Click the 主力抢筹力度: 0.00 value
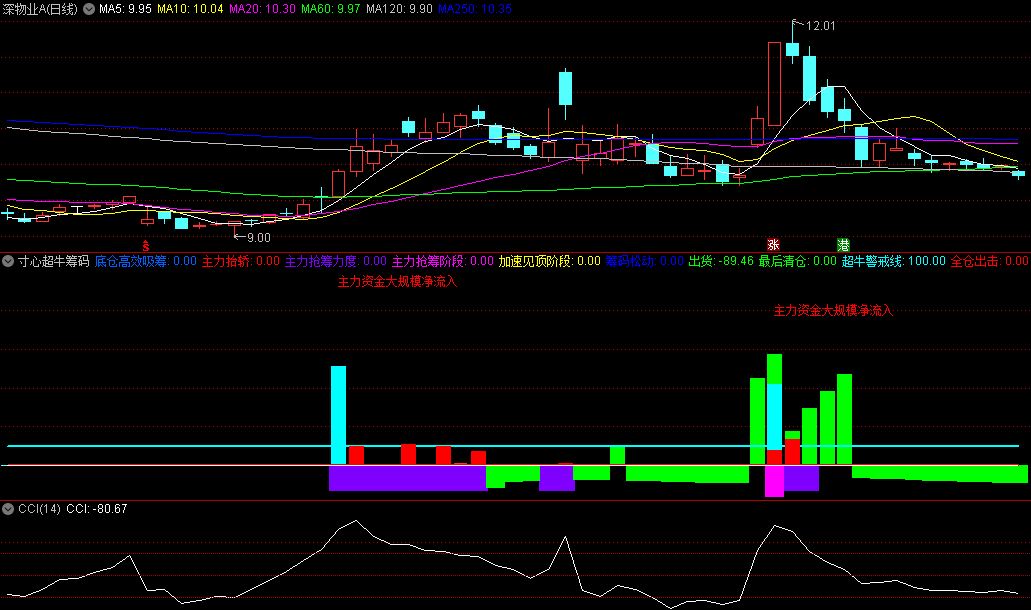Screen dimensions: 1031x610 coord(335,262)
